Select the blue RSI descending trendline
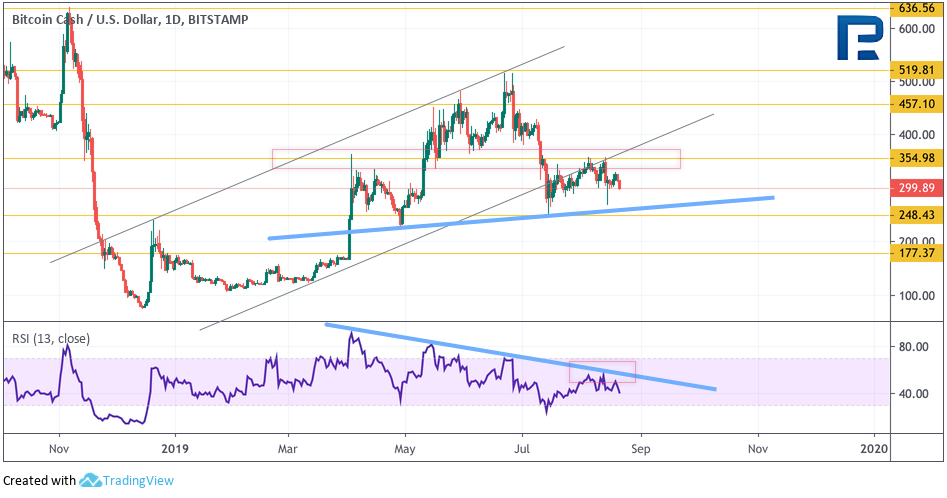 tap(521, 357)
